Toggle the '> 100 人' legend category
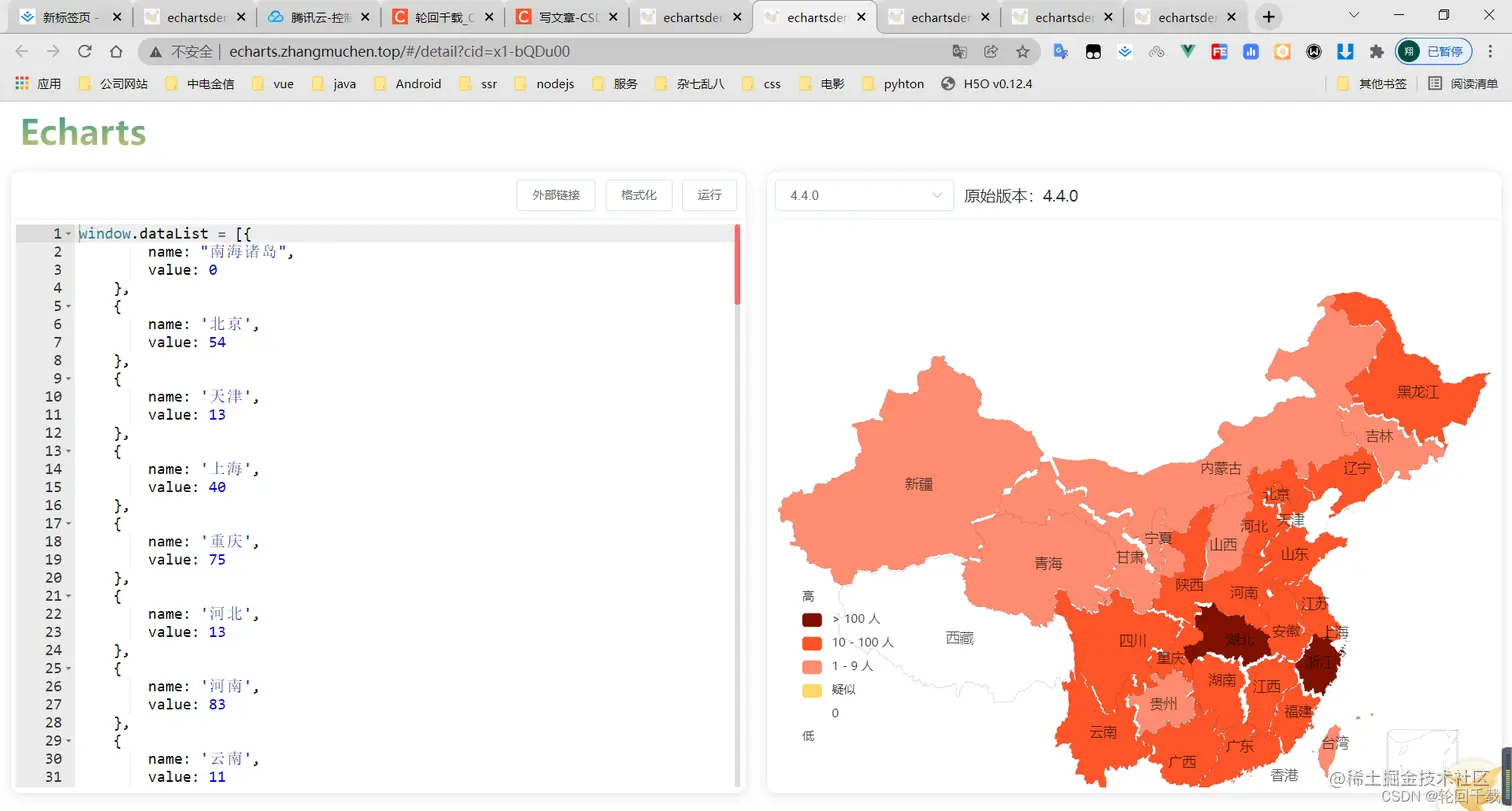1512x811 pixels. coord(838,620)
